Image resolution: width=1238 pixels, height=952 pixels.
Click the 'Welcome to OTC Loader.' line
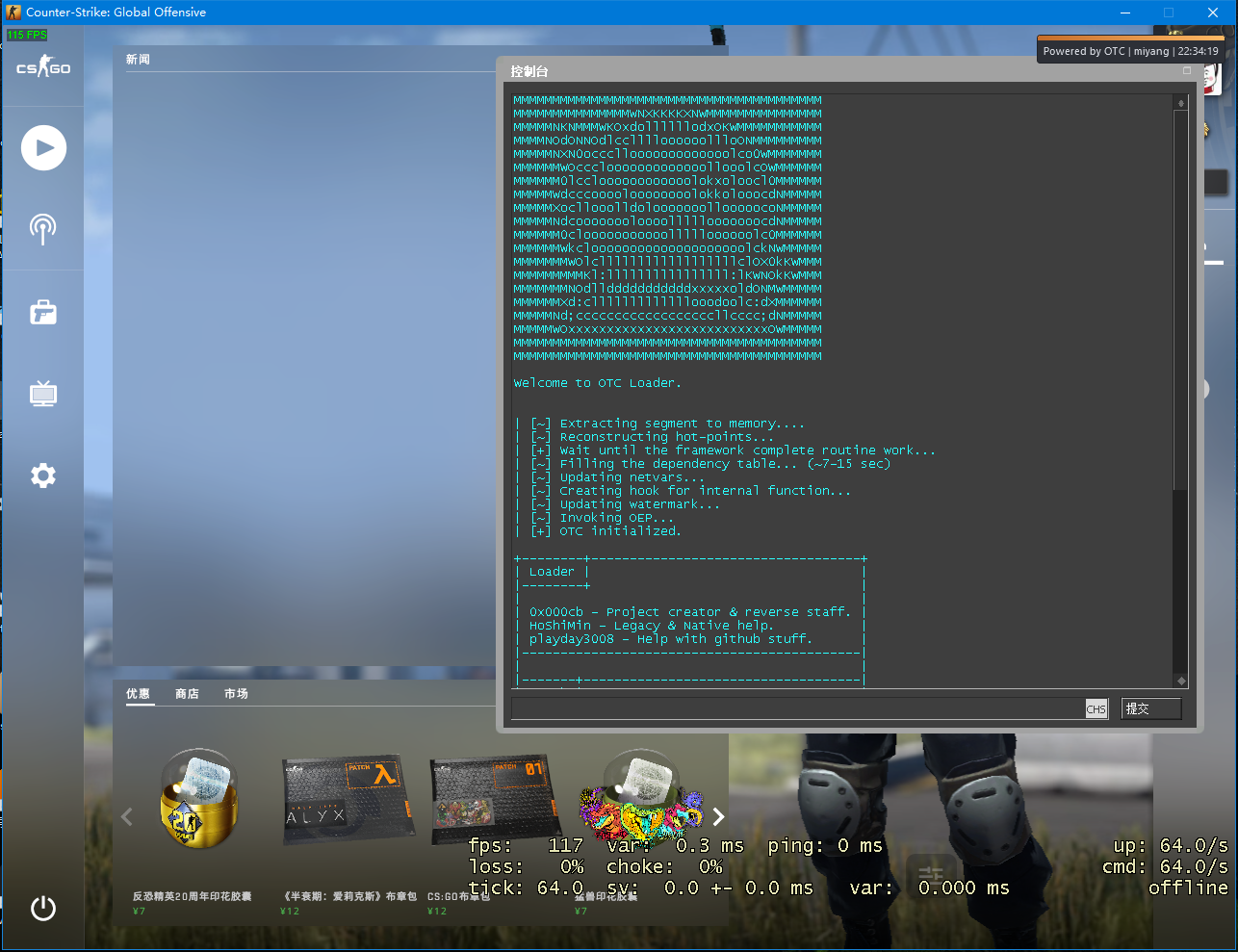[597, 383]
